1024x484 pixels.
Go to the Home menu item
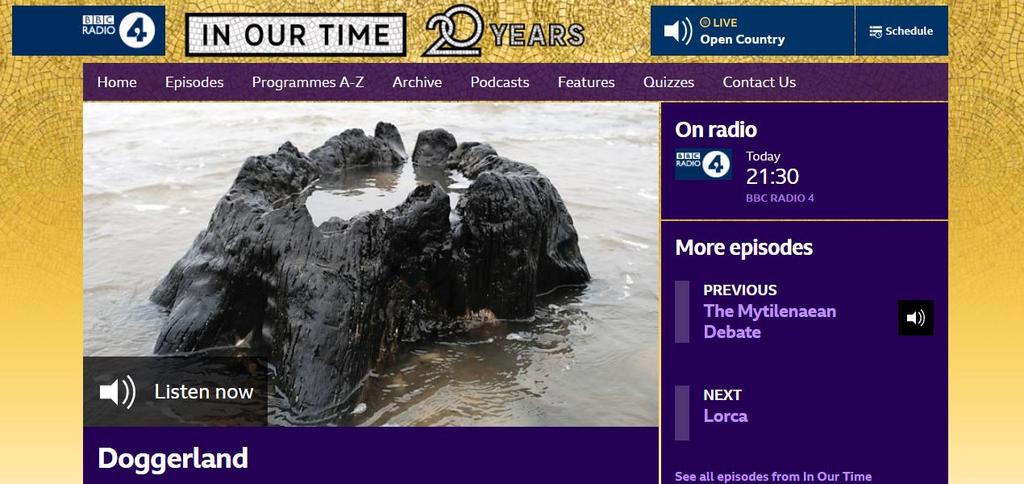117,82
